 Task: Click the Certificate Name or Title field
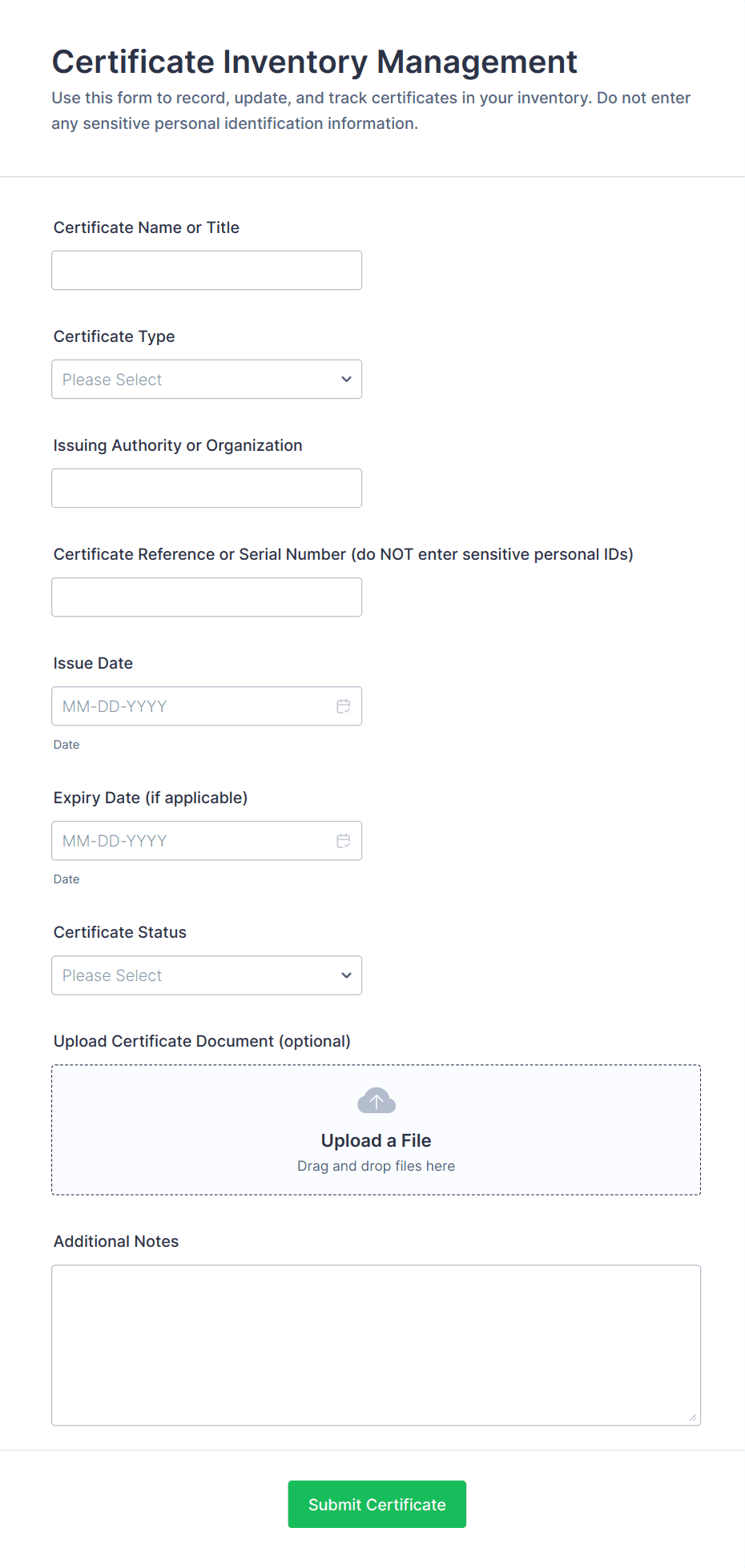tap(206, 270)
